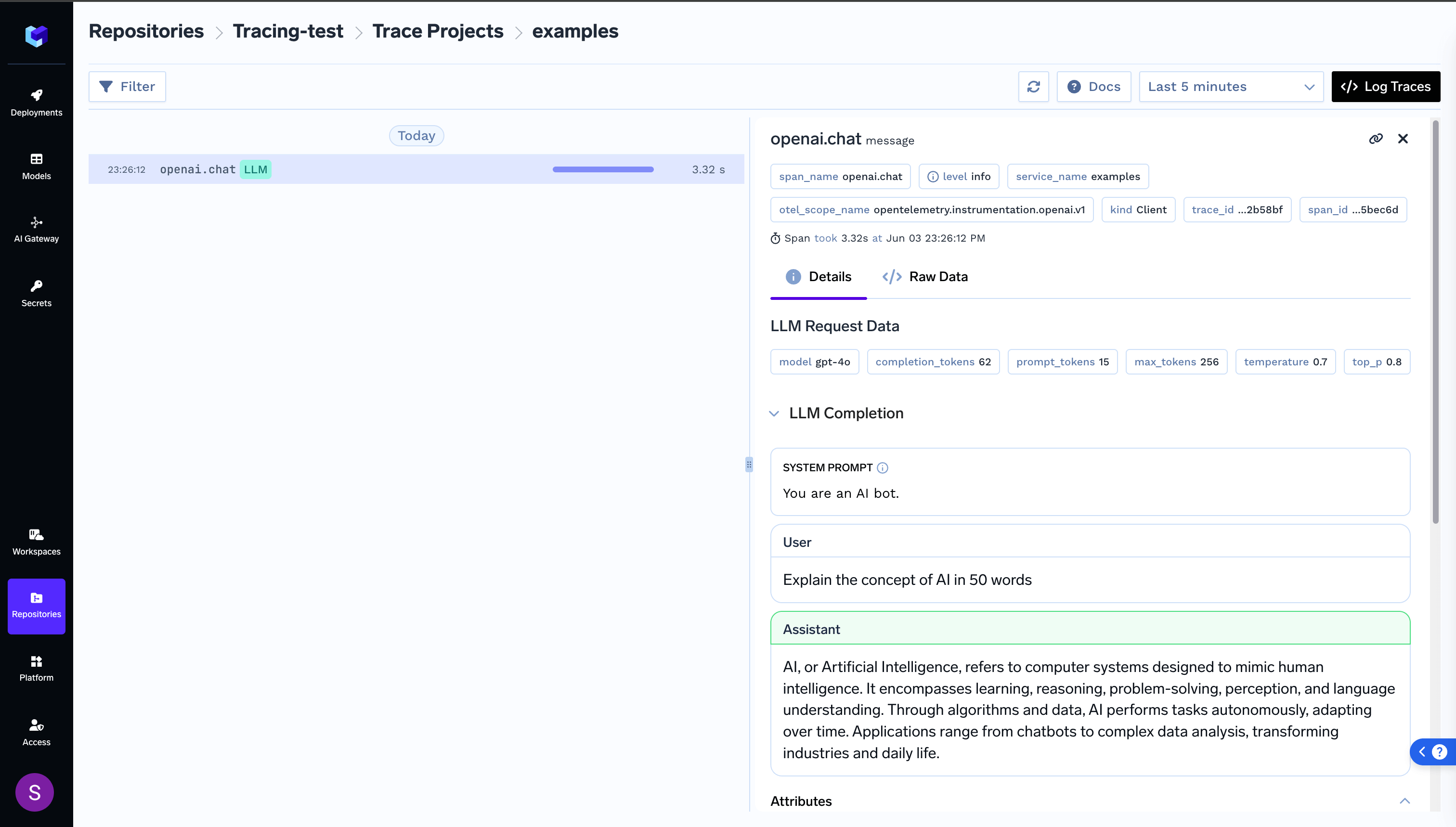Collapse the LLM Completion section
1456x827 pixels.
pos(774,413)
